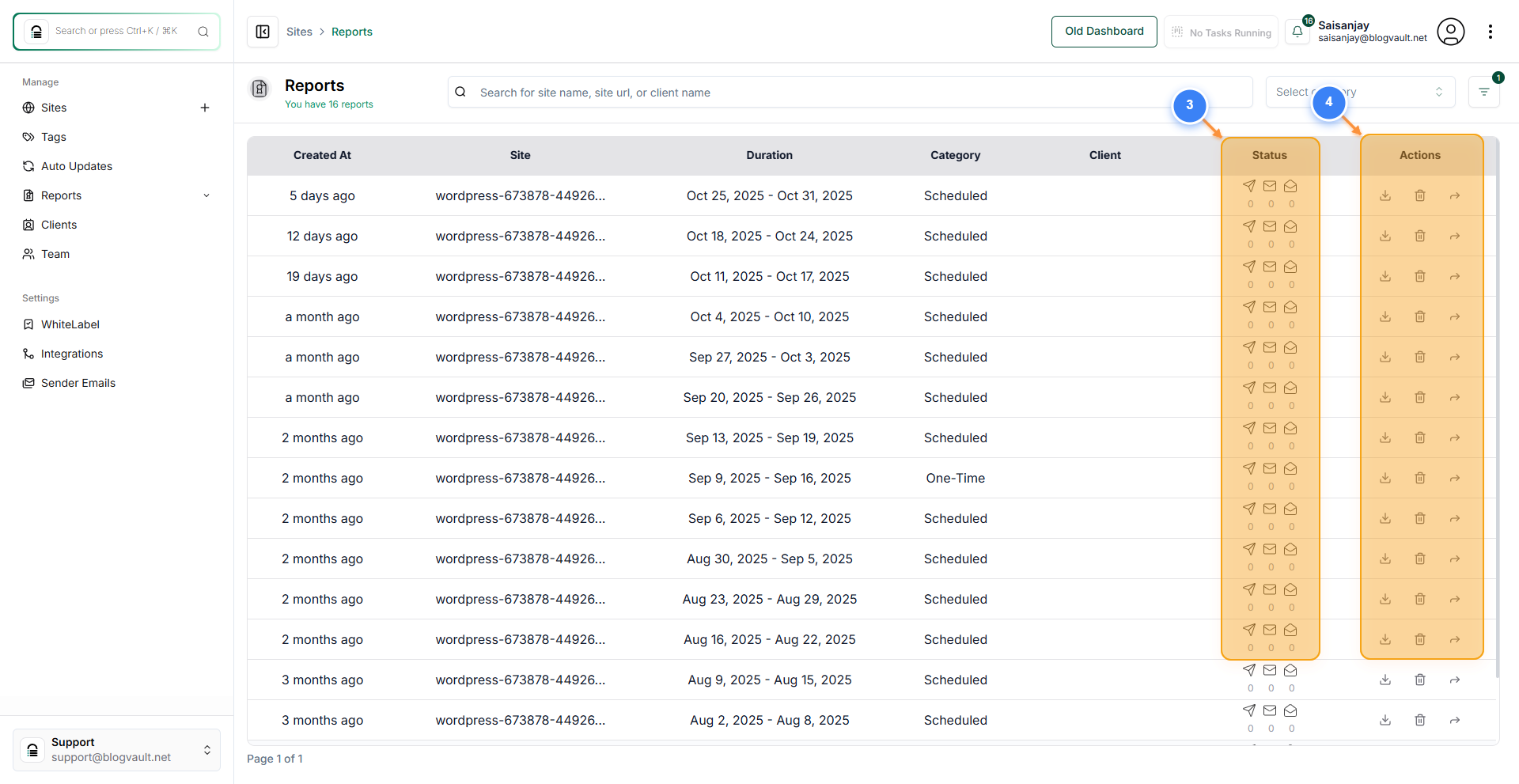Image resolution: width=1519 pixels, height=784 pixels.
Task: Forward the report for Aug 30 - Sep 5
Action: 1456,559
